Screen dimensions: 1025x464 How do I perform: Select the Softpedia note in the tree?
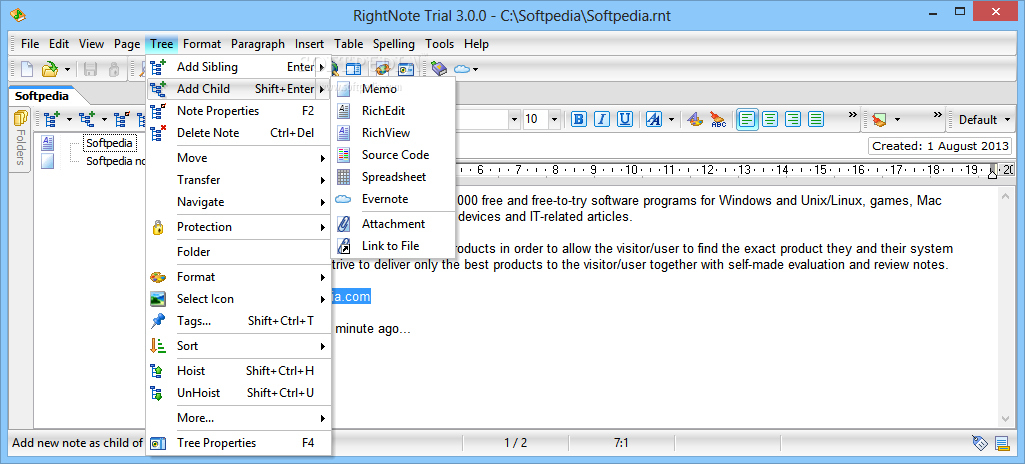click(109, 142)
